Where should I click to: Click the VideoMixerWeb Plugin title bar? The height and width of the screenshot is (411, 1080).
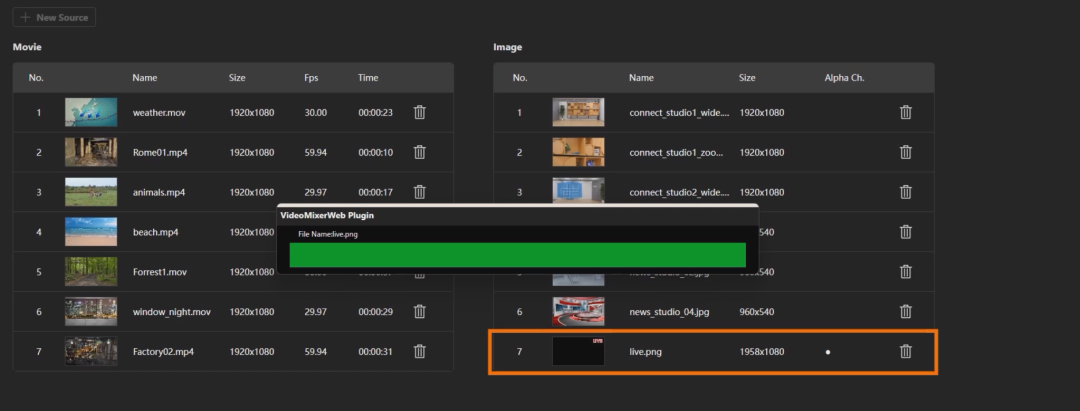(x=517, y=215)
